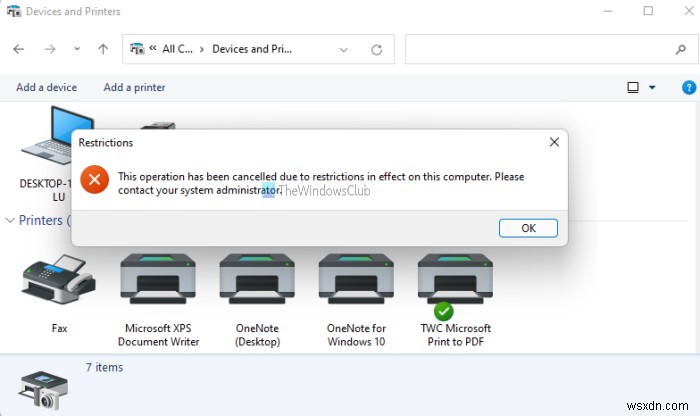Minimize the Devices and Printers window
This screenshot has width=700, height=416.
608,11
